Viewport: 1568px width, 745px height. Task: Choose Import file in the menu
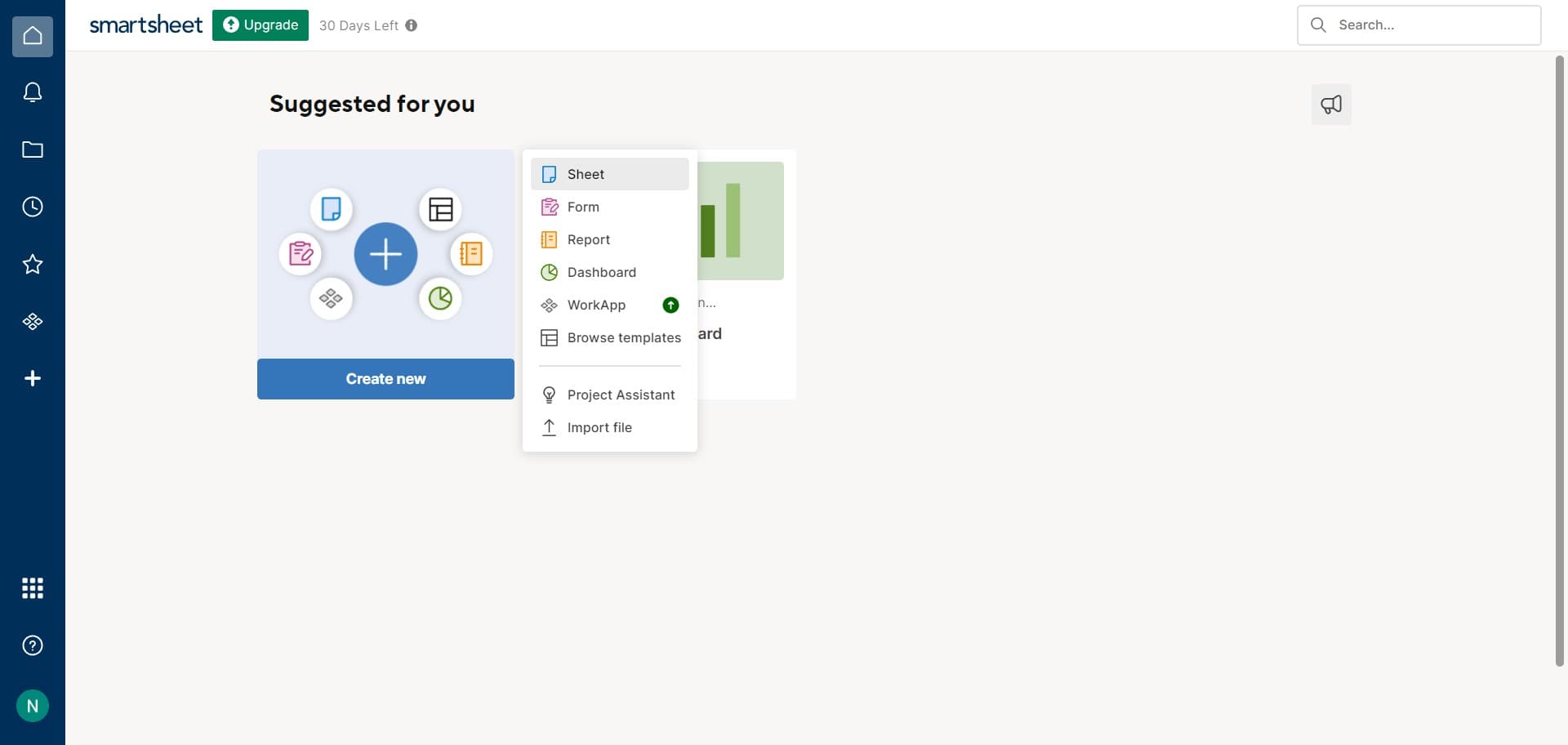599,427
